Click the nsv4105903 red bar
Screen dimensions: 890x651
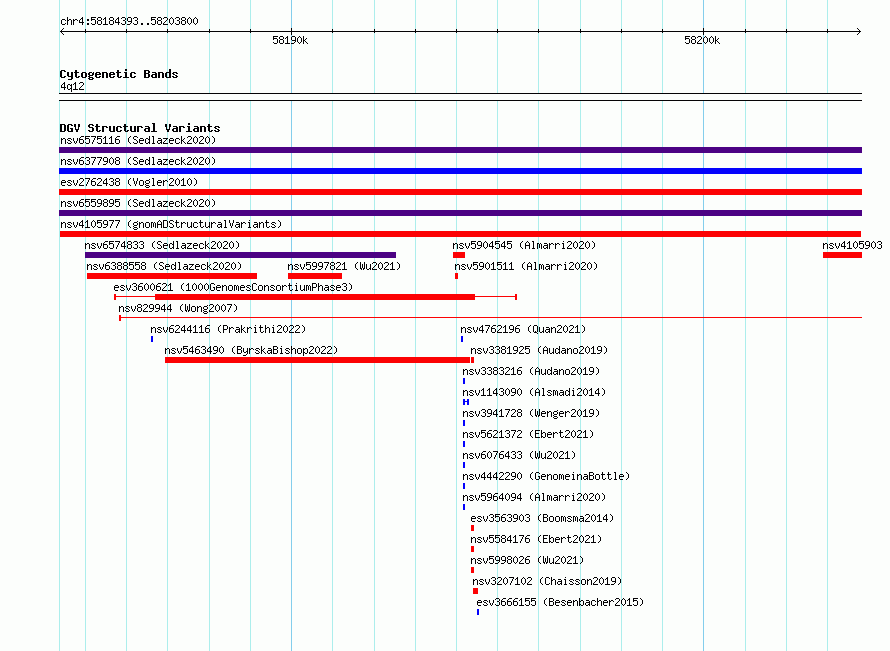tap(842, 255)
